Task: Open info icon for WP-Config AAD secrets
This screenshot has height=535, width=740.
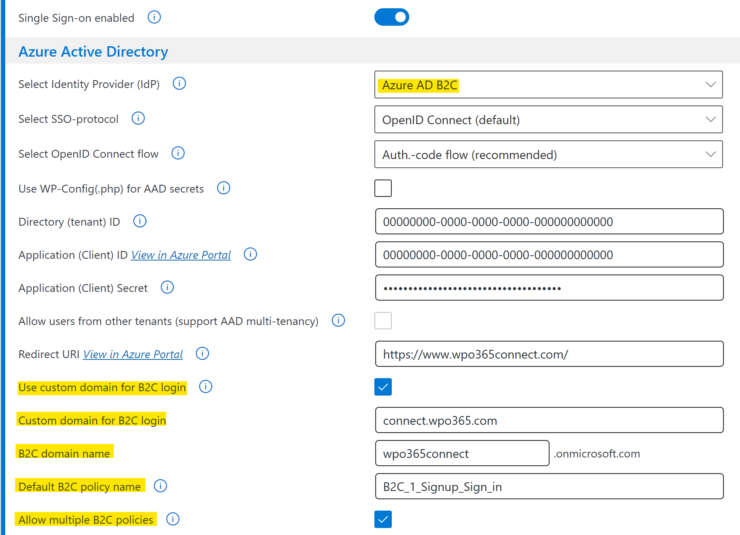Action: click(223, 188)
